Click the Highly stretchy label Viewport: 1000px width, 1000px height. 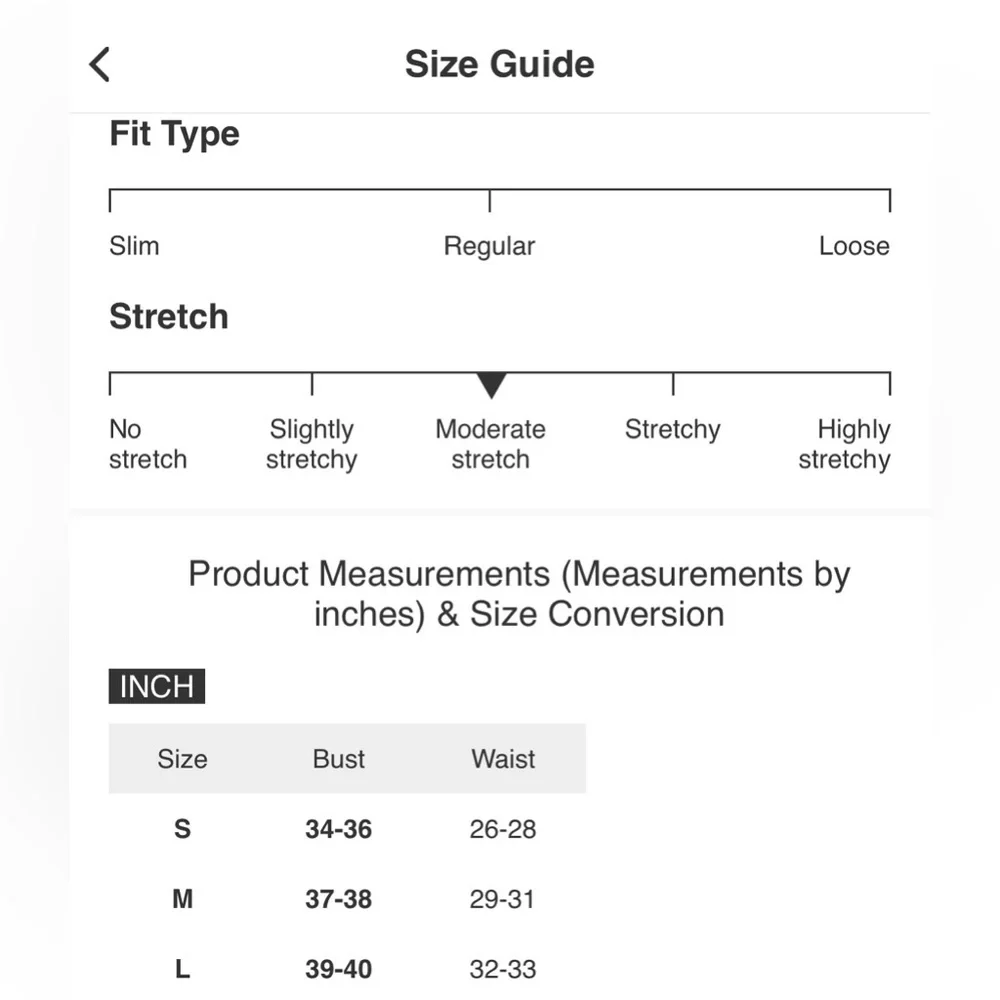click(845, 444)
